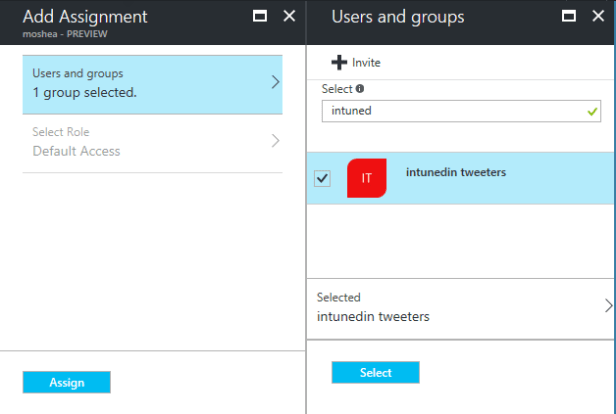
Task: Click the red IT group avatar
Action: point(366,178)
